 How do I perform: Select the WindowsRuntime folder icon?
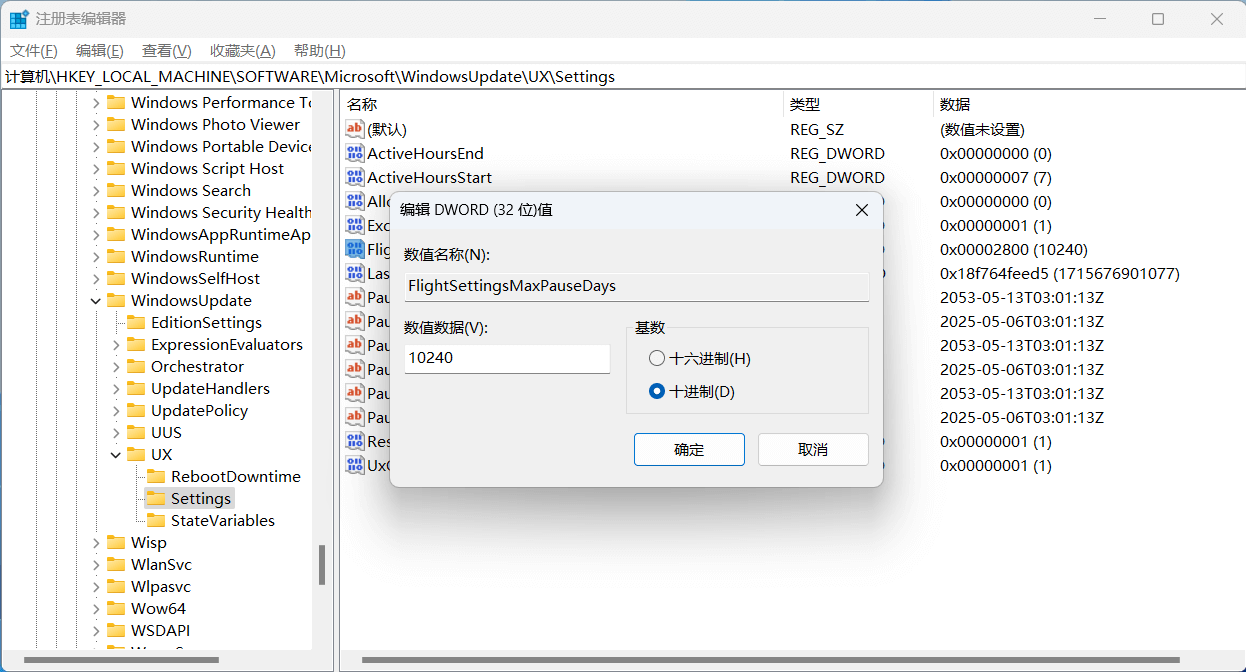[x=116, y=256]
